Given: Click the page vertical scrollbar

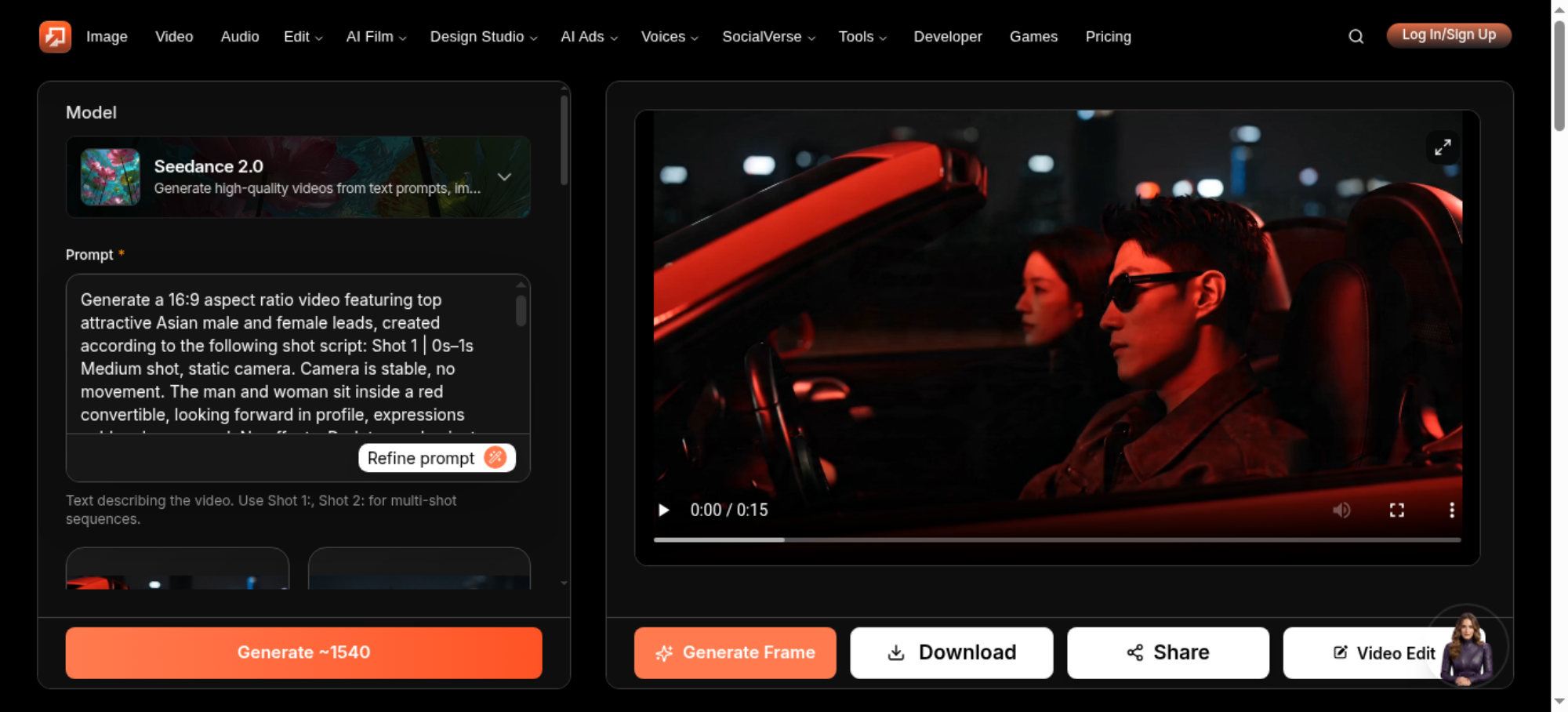Looking at the screenshot, I should [x=1559, y=75].
